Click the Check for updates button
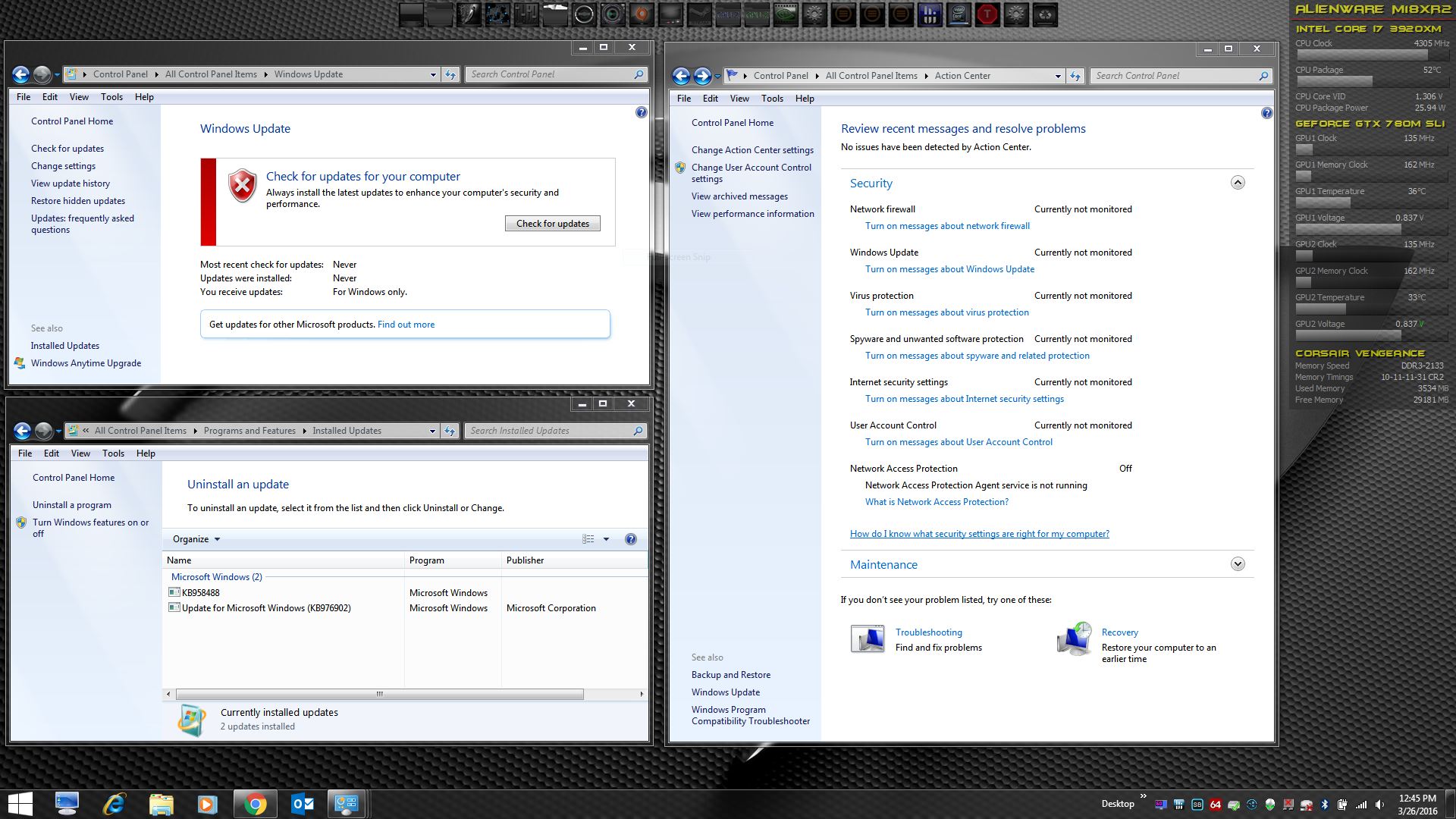The width and height of the screenshot is (1456, 819). pyautogui.click(x=553, y=224)
